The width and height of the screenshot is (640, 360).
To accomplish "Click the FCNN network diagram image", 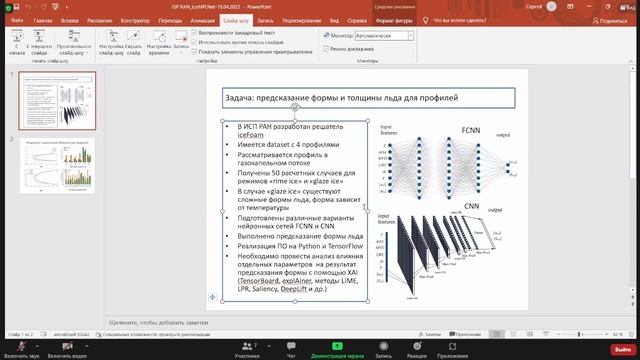I will coord(448,163).
